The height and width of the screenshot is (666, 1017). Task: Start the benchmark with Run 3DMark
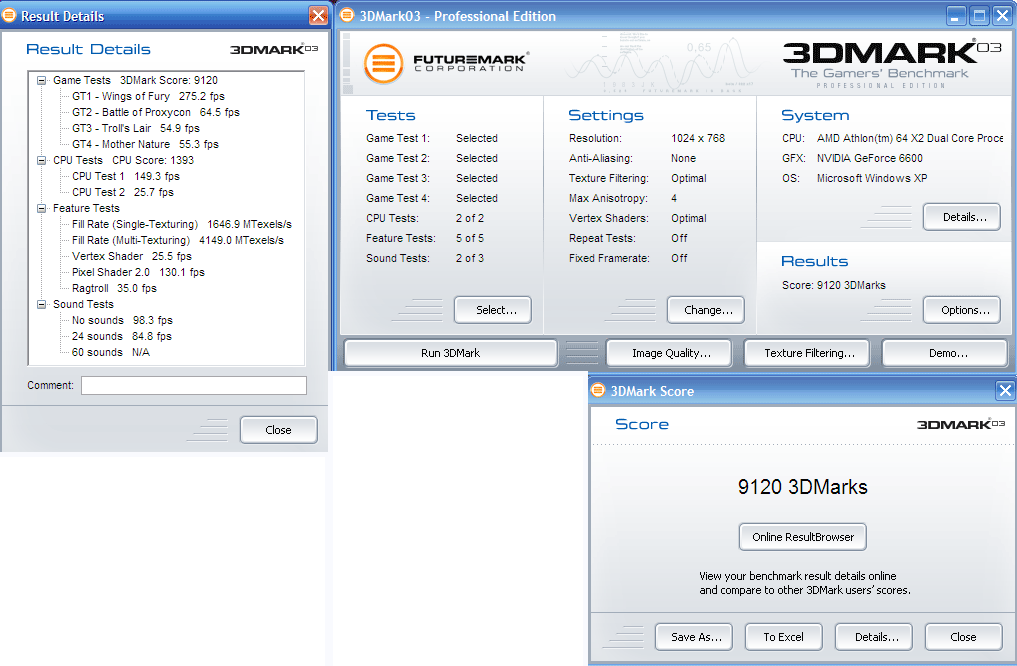451,353
